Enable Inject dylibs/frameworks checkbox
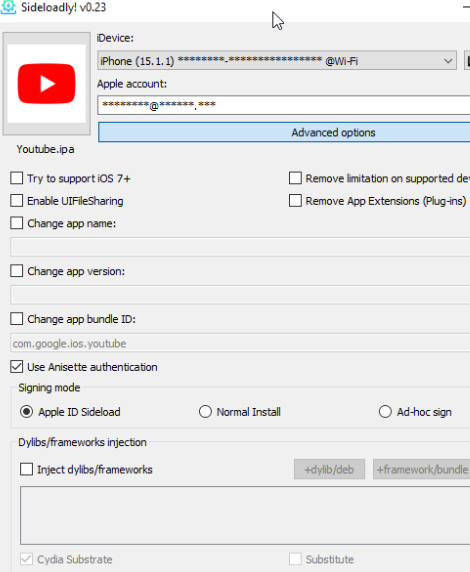Screen dimensions: 470x572 [26, 469]
